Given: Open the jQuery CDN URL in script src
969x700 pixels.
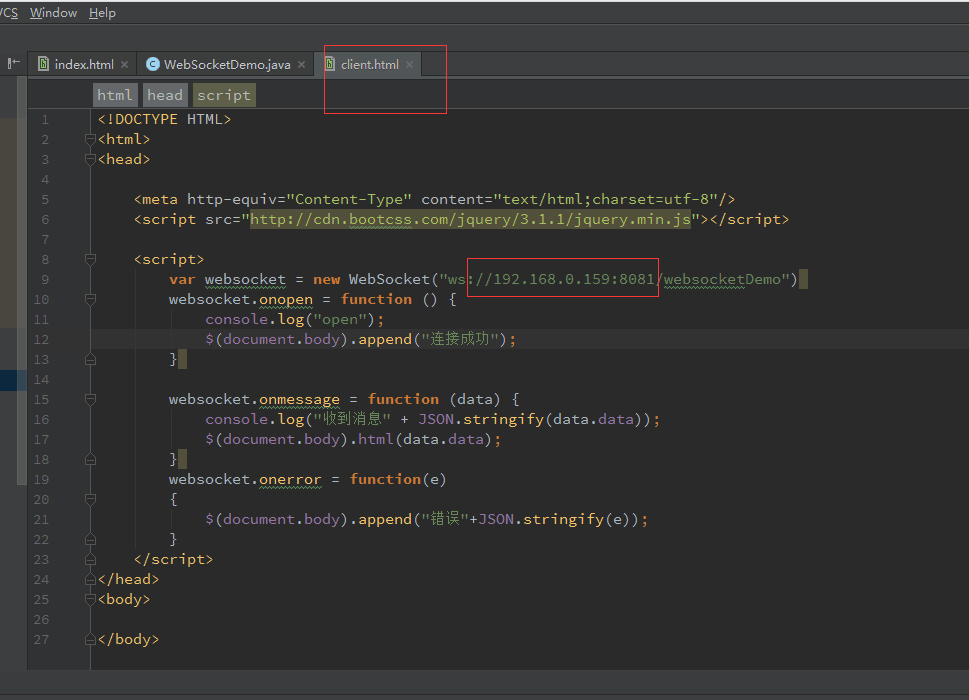Looking at the screenshot, I should click(470, 219).
